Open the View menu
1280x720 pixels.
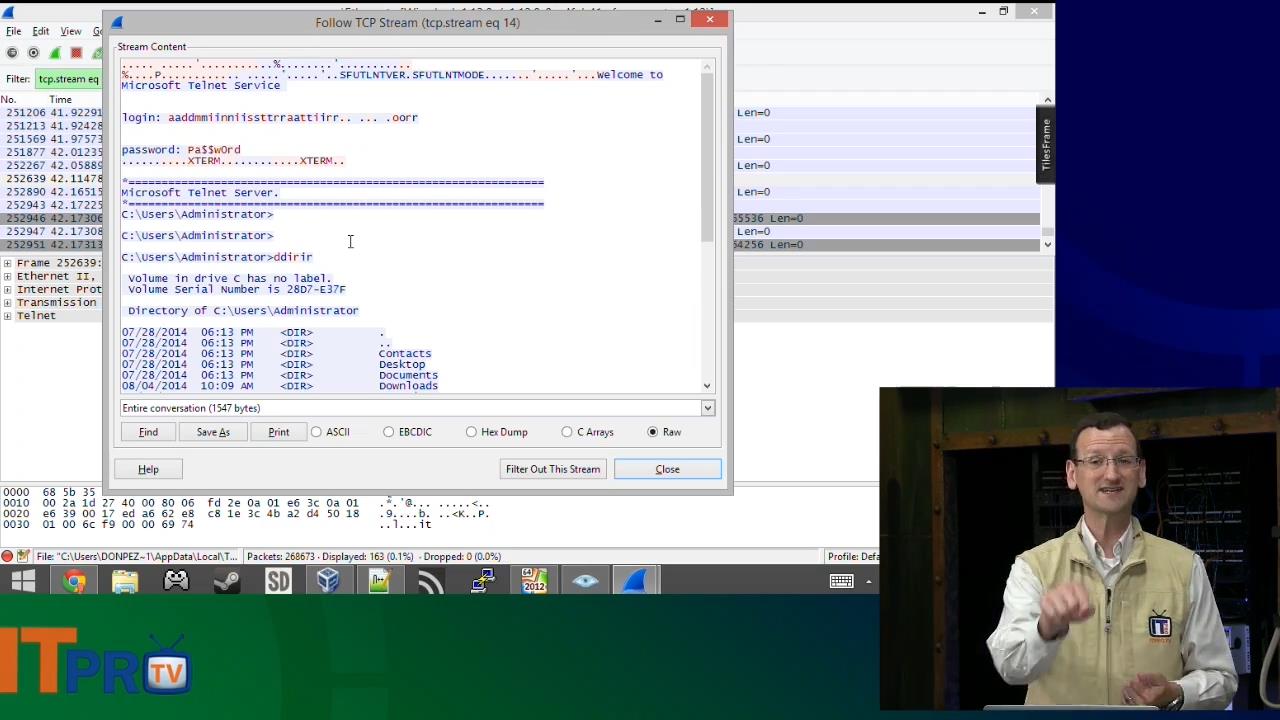pos(71,31)
